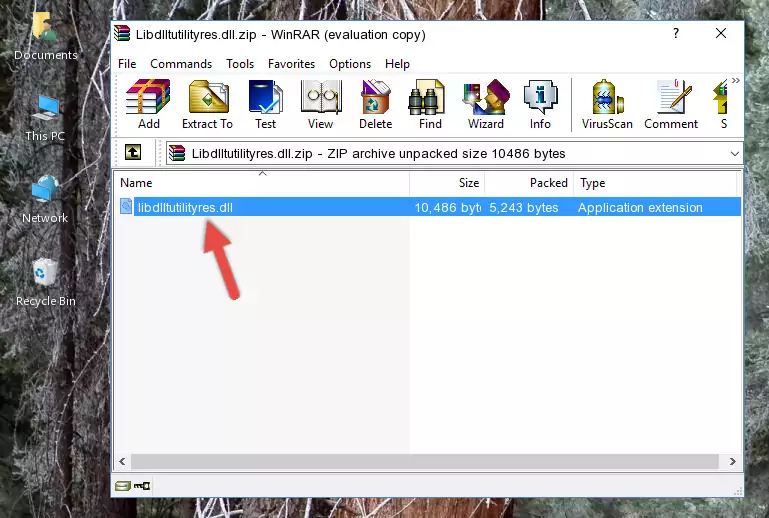Click the archive path text field

point(454,154)
